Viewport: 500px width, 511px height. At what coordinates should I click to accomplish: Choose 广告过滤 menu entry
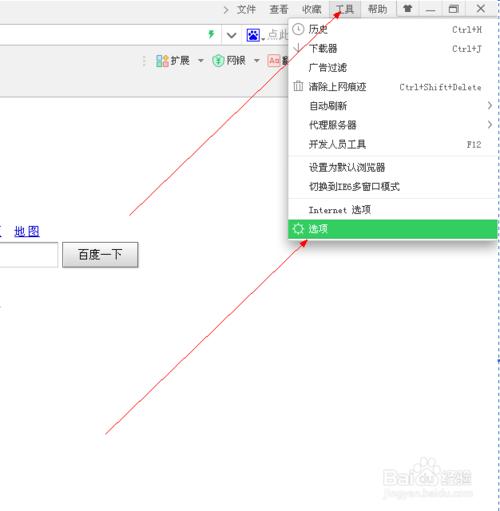tap(393, 68)
